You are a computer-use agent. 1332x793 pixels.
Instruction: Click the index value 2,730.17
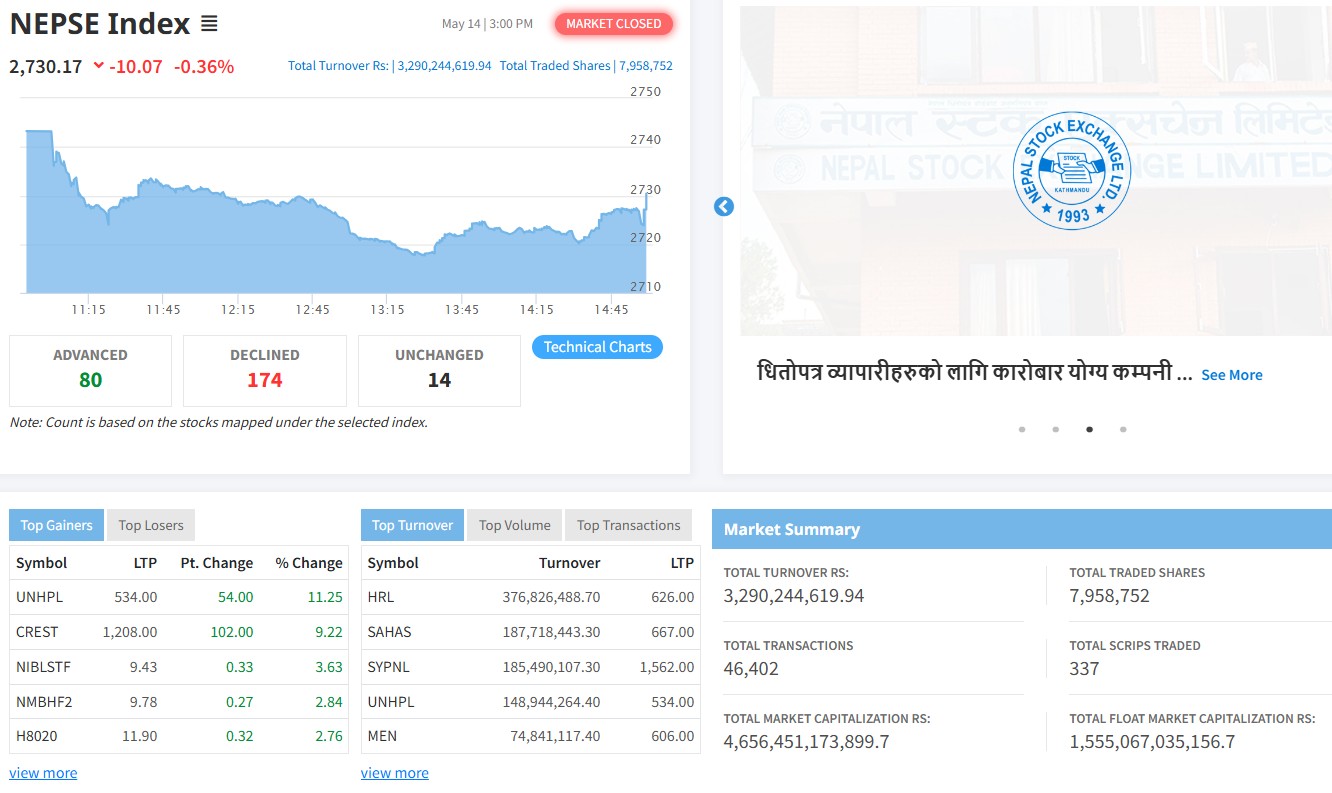coord(46,66)
